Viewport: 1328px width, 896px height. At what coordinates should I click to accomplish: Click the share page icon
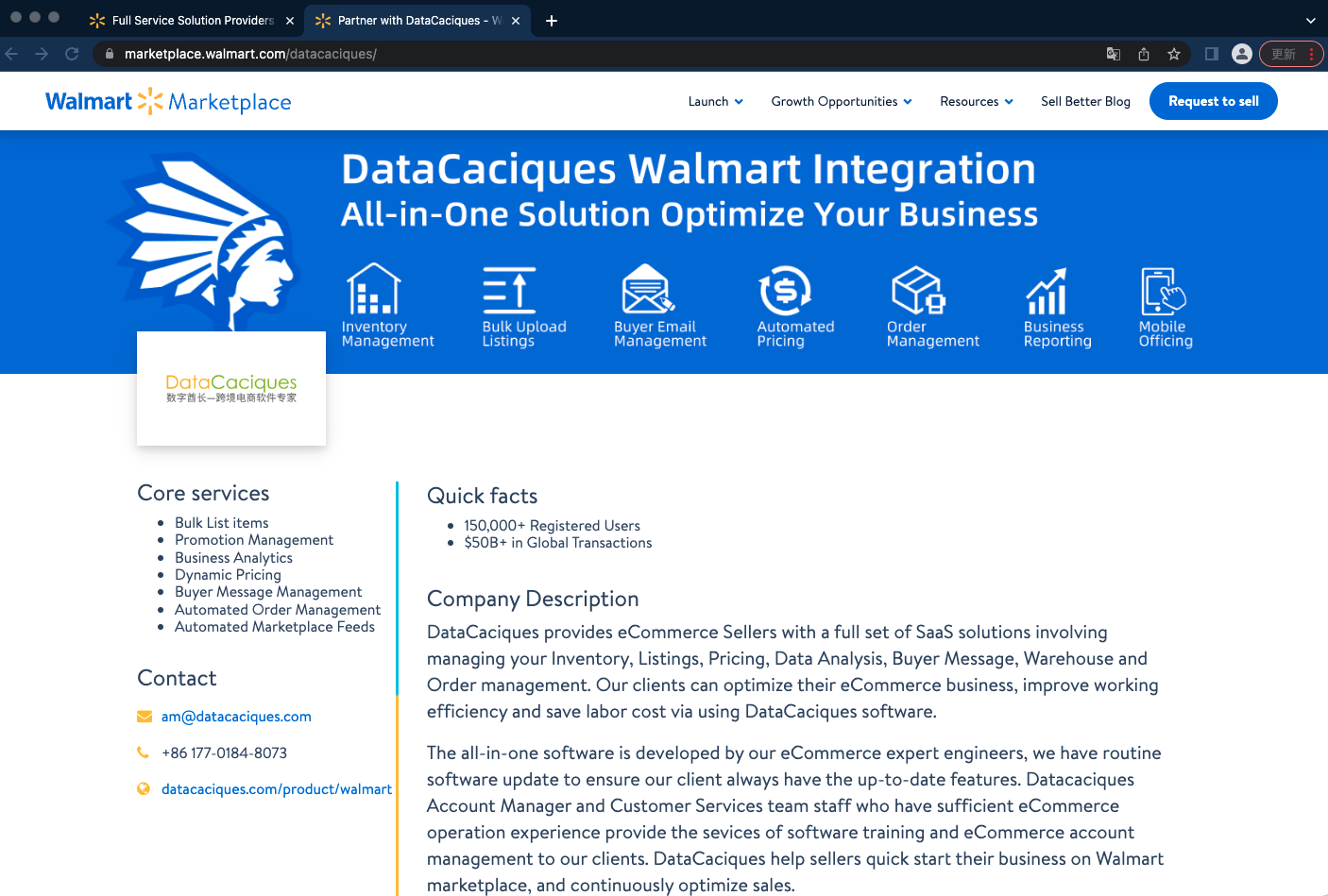(1144, 54)
